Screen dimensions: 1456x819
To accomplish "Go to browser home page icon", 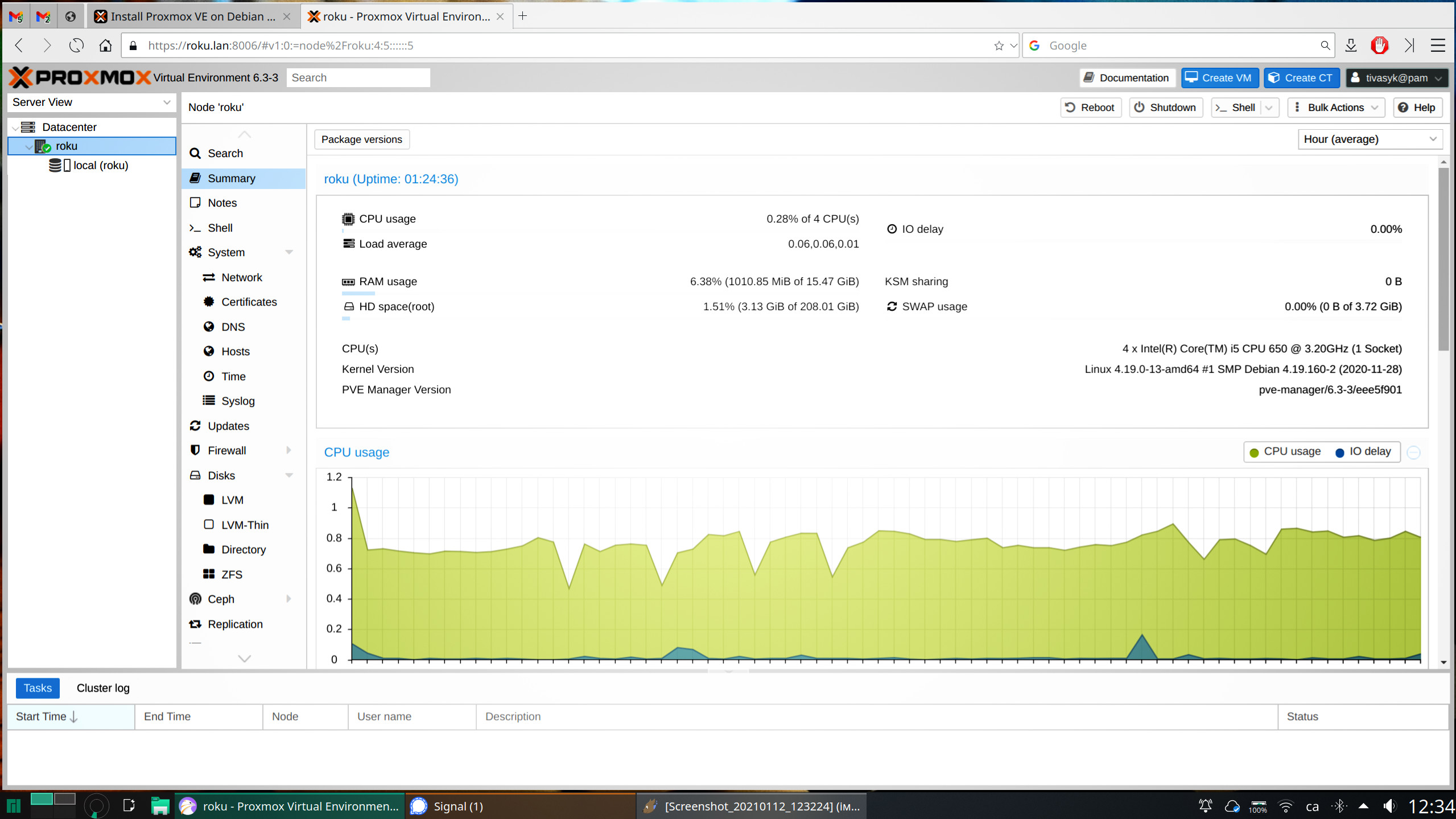I will [105, 46].
